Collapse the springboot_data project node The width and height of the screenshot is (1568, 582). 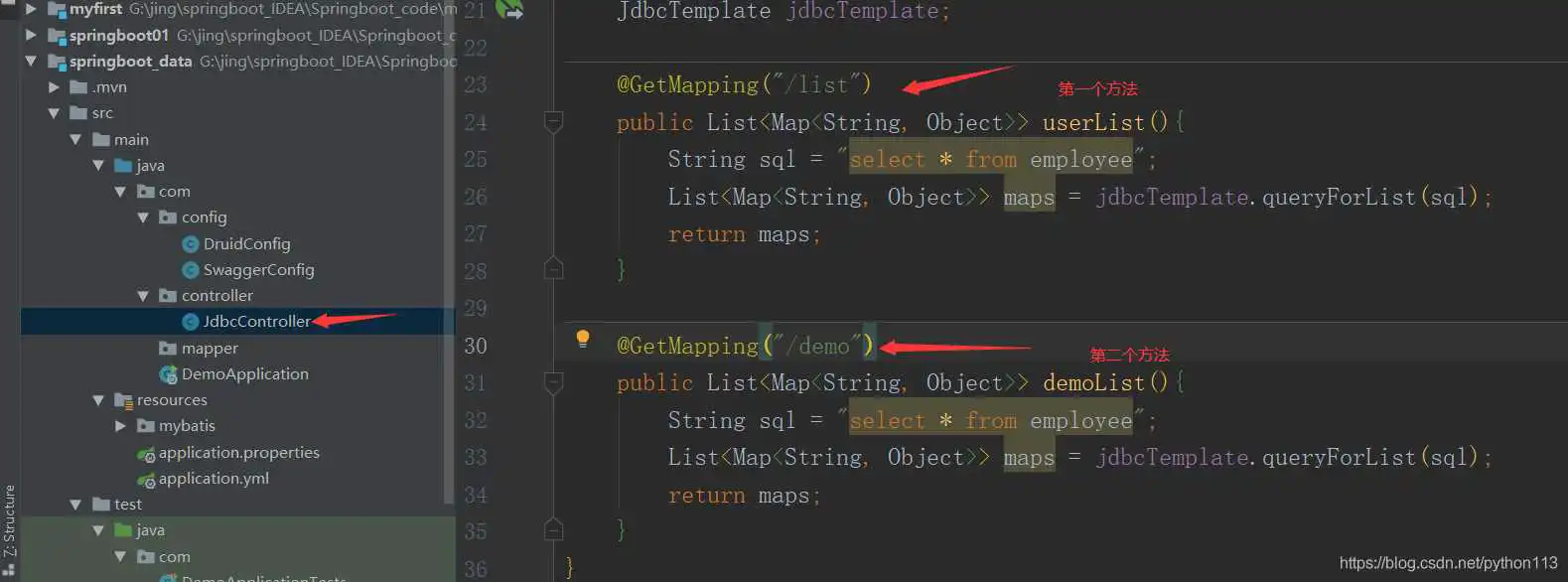31,62
